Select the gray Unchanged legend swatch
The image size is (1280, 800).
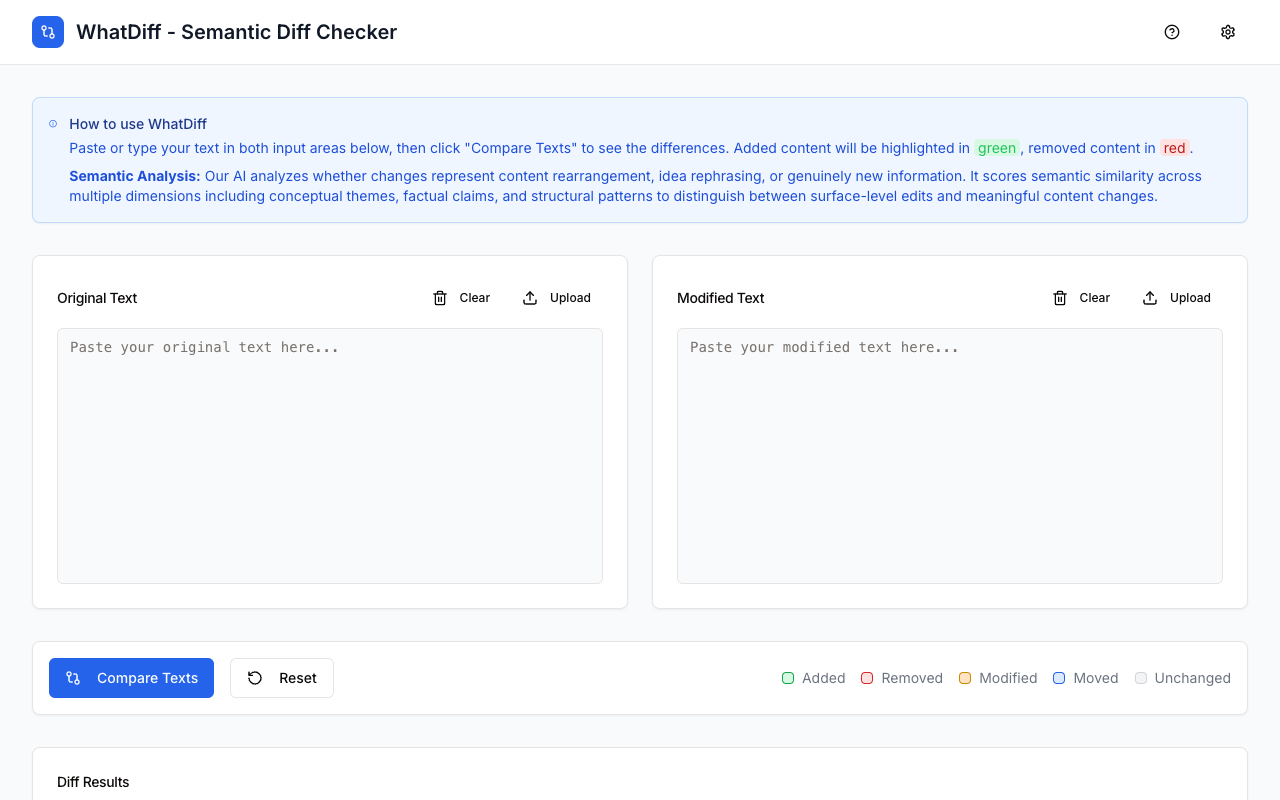tap(1141, 678)
